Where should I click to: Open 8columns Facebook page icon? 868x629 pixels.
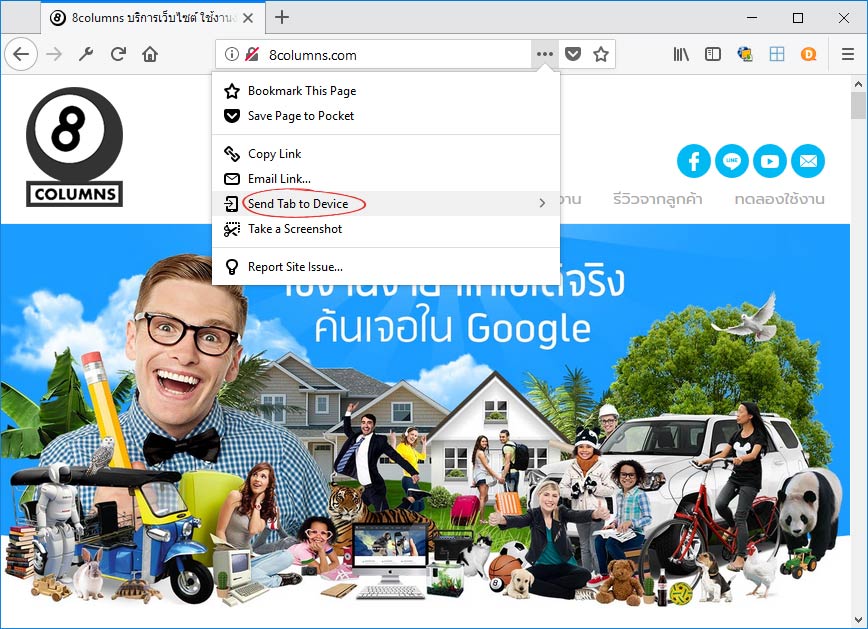point(693,161)
